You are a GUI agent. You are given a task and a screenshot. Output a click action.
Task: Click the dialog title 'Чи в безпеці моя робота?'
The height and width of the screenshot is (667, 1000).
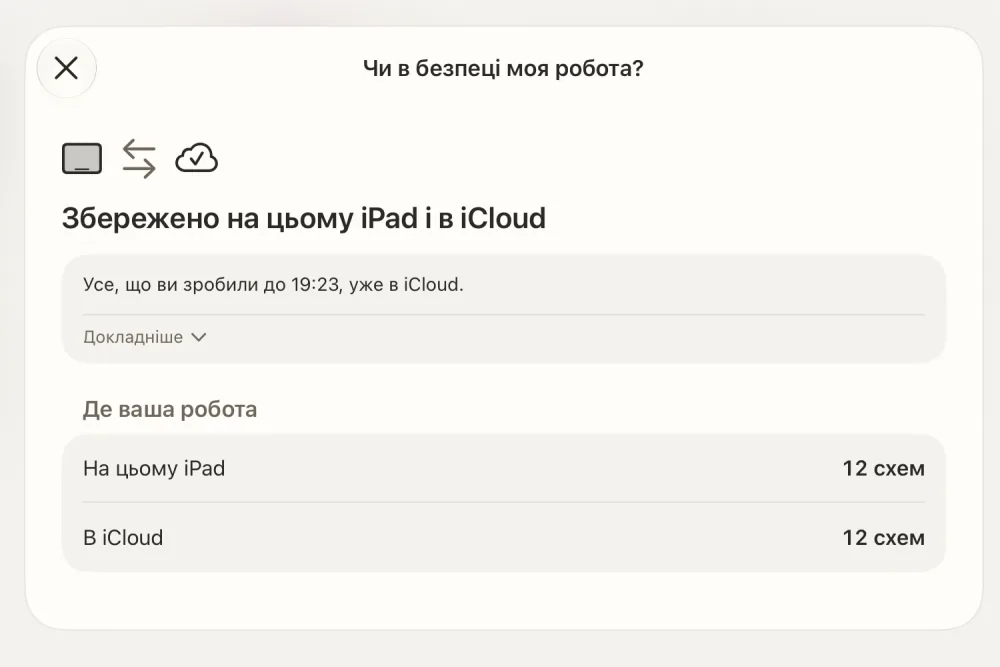pyautogui.click(x=503, y=68)
